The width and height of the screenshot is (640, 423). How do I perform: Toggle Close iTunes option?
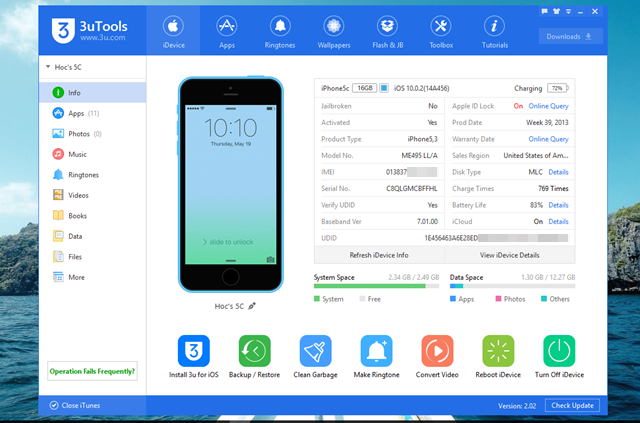(75, 405)
